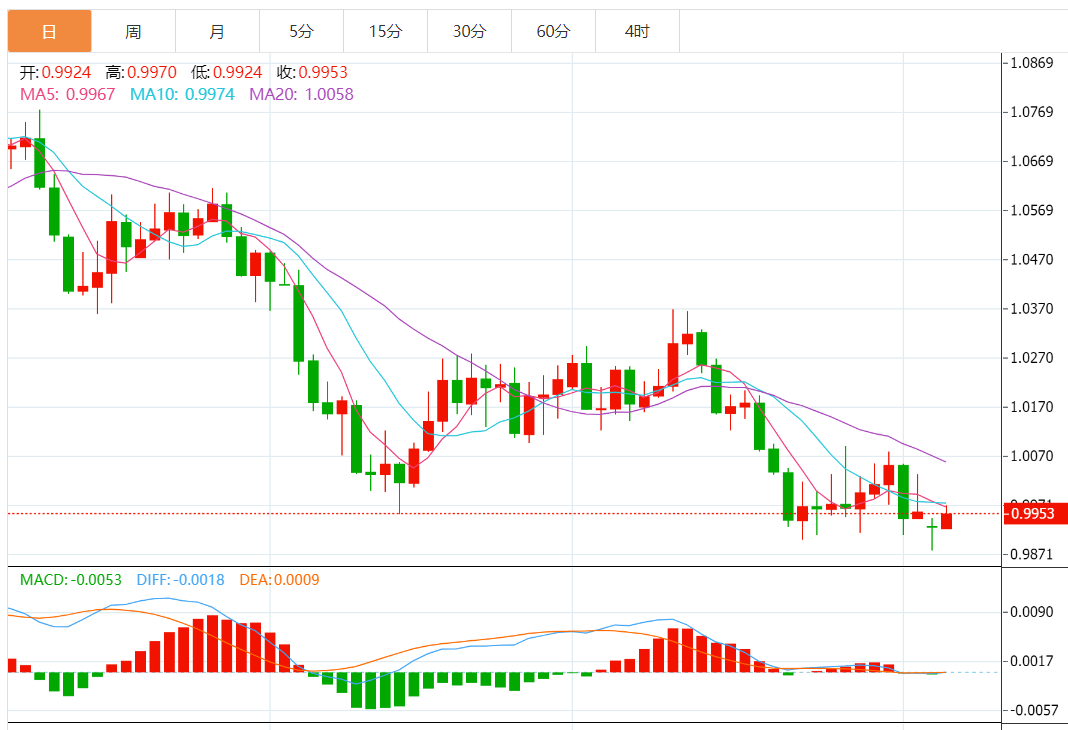Open the 60分 timeframe tab
This screenshot has width=1068, height=730.
(x=553, y=31)
